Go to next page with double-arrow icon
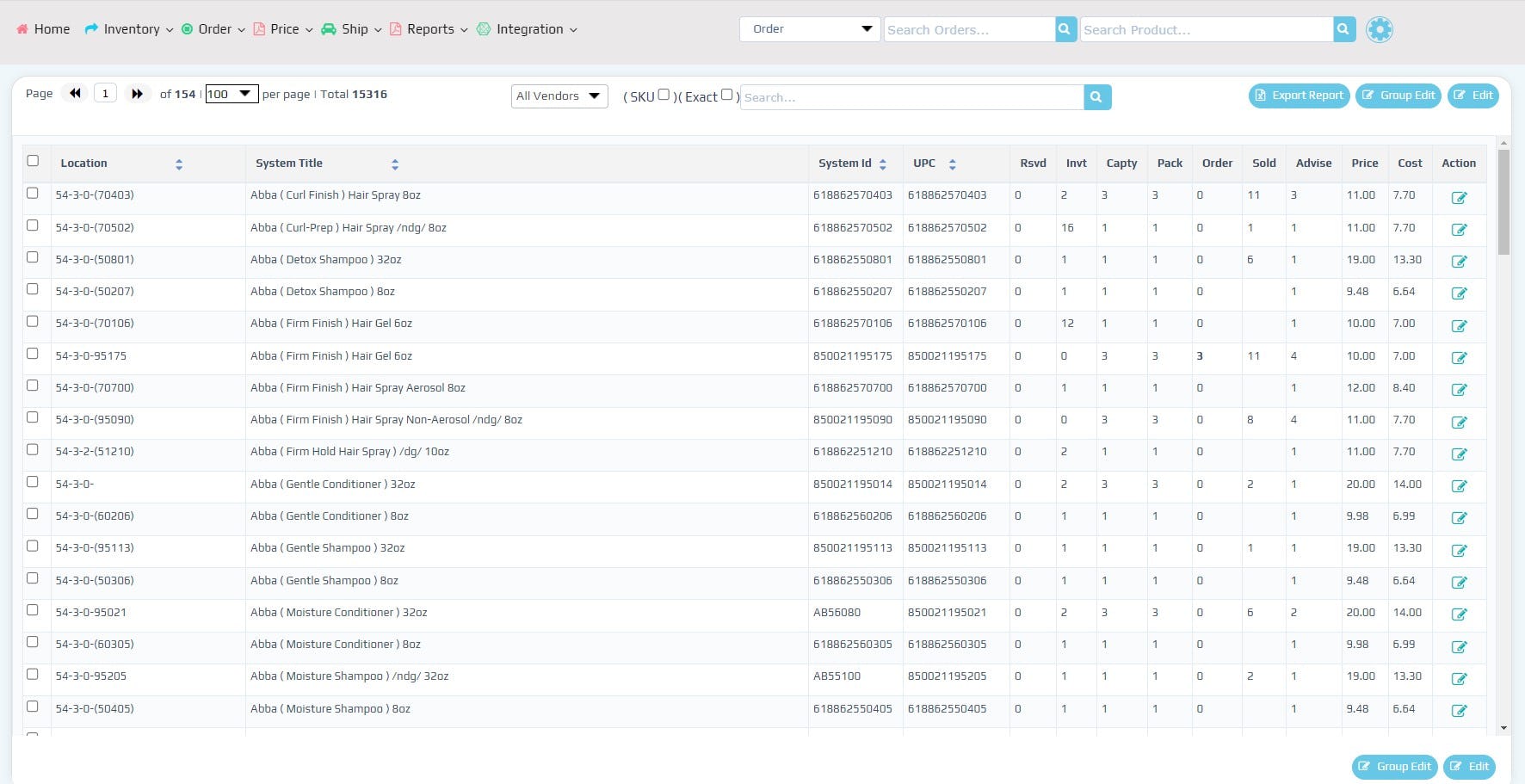 tap(138, 93)
